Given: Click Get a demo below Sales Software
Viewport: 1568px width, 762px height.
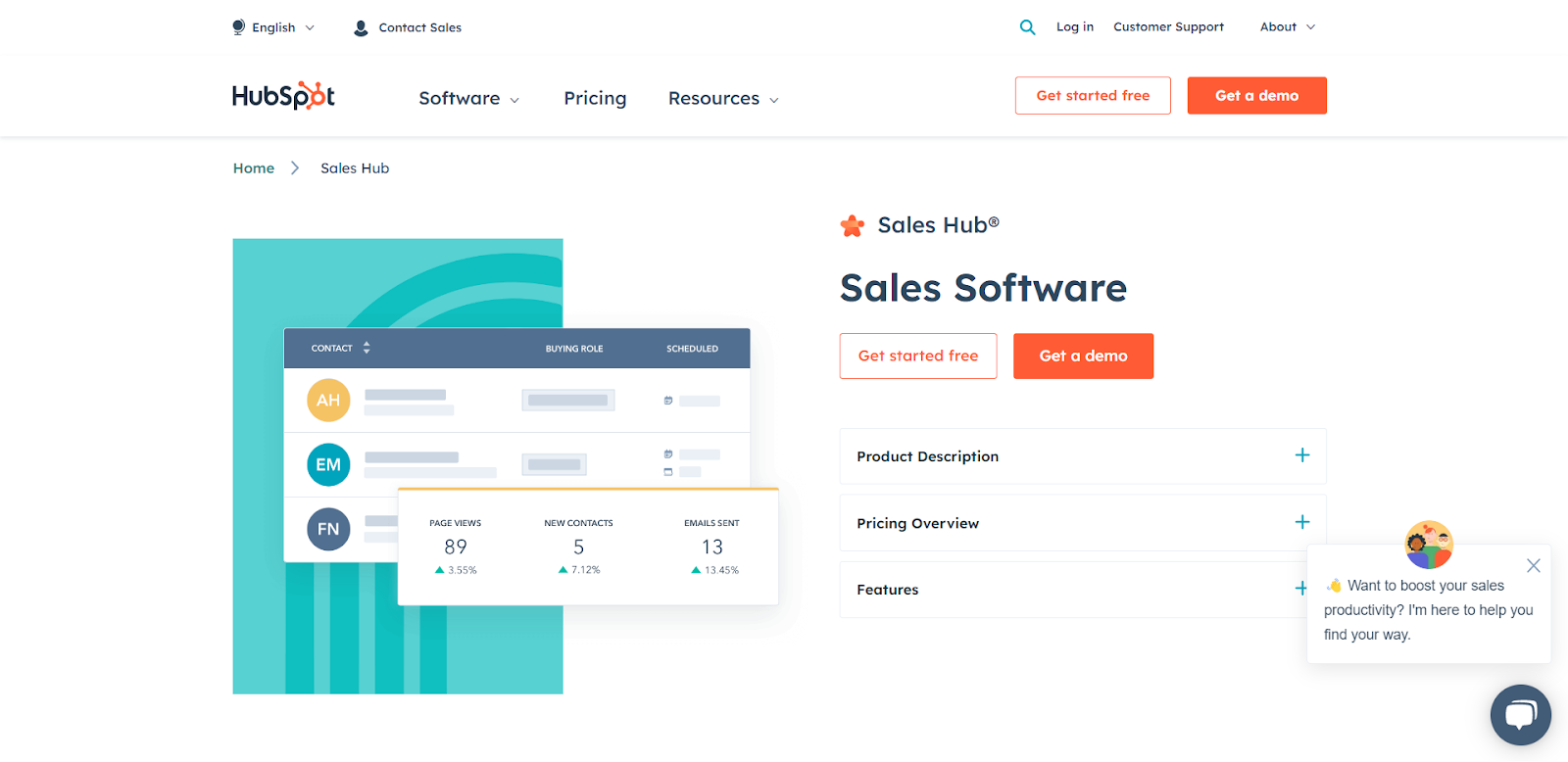Looking at the screenshot, I should click(1083, 356).
